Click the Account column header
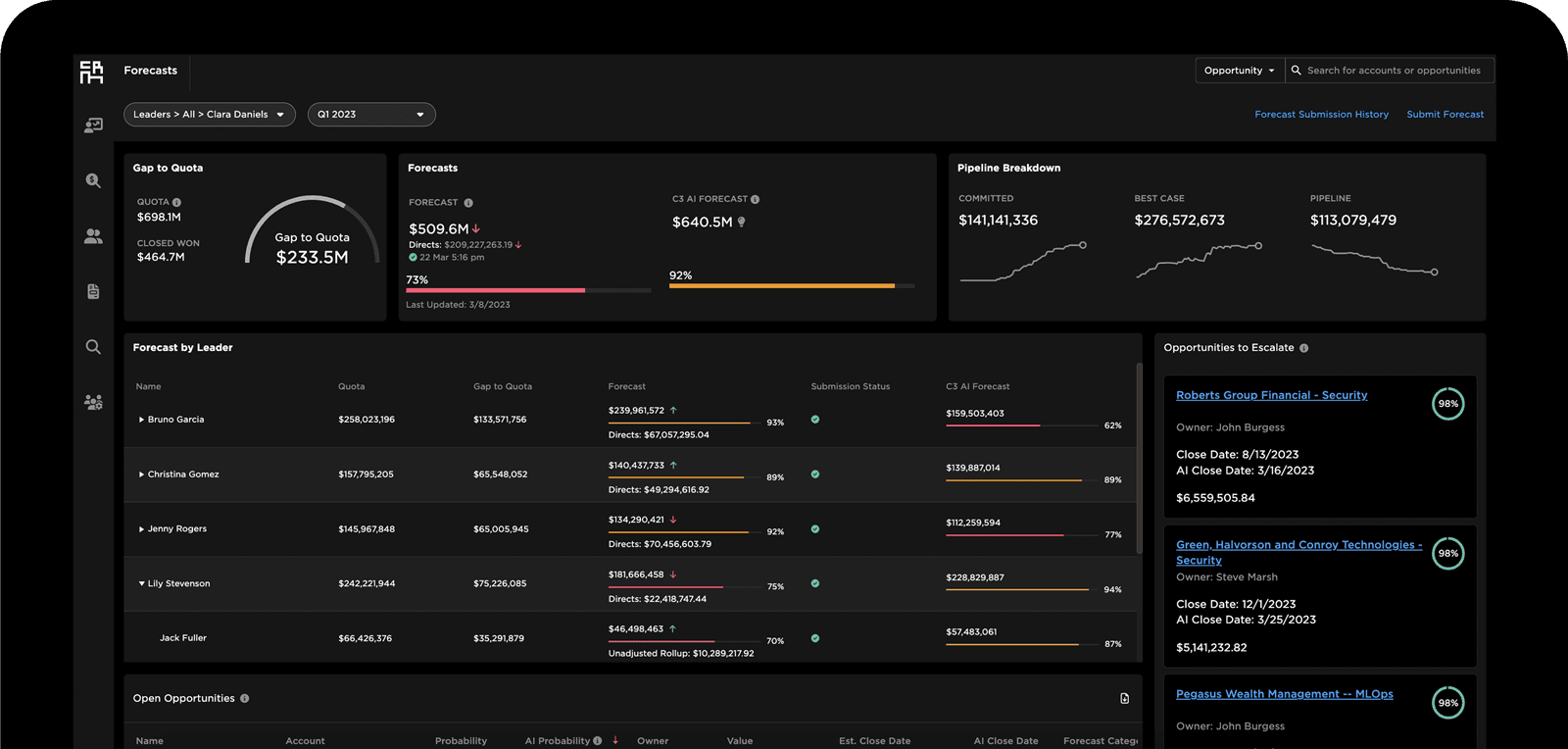1568x749 pixels. [x=305, y=741]
